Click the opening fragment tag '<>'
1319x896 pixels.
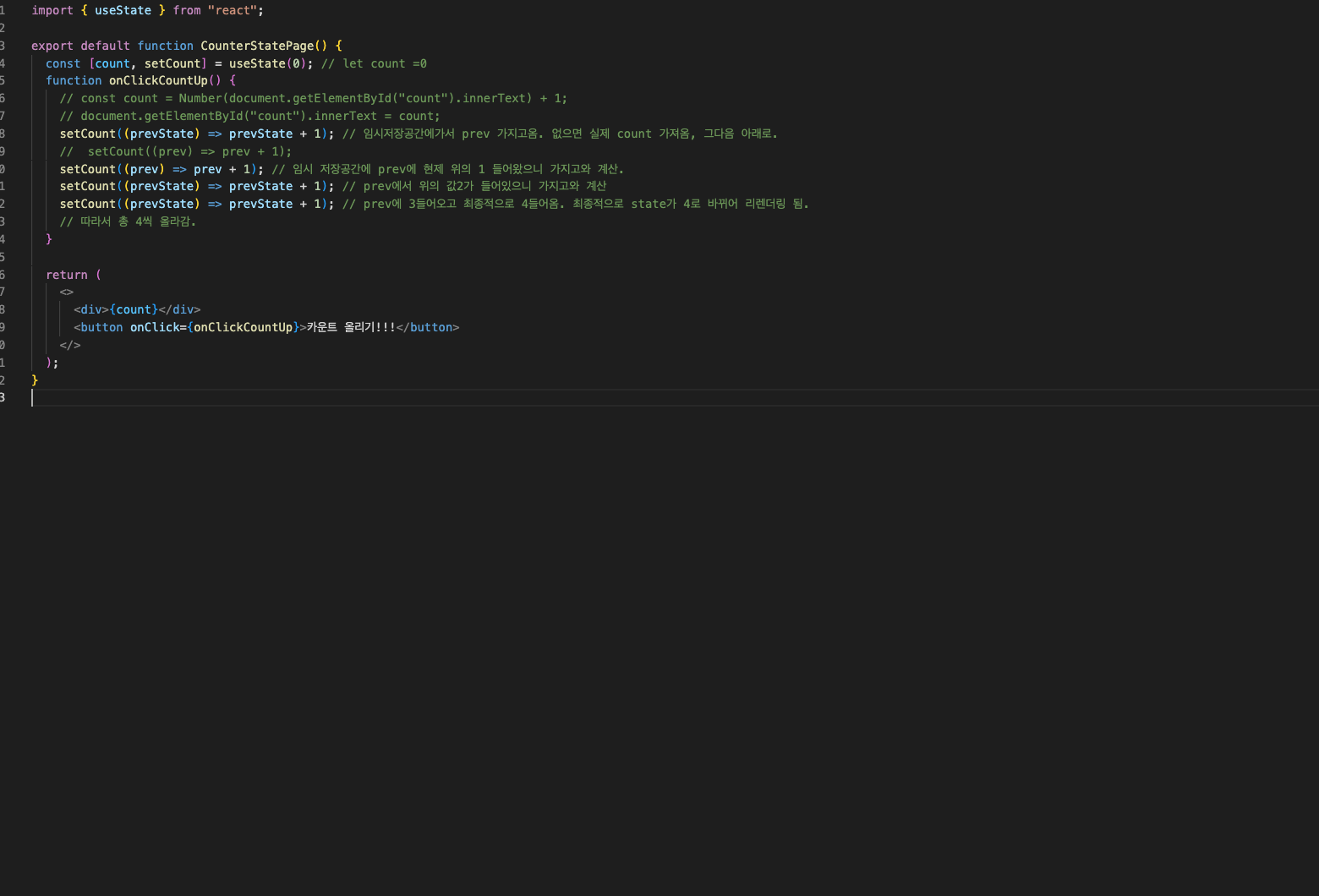(67, 292)
